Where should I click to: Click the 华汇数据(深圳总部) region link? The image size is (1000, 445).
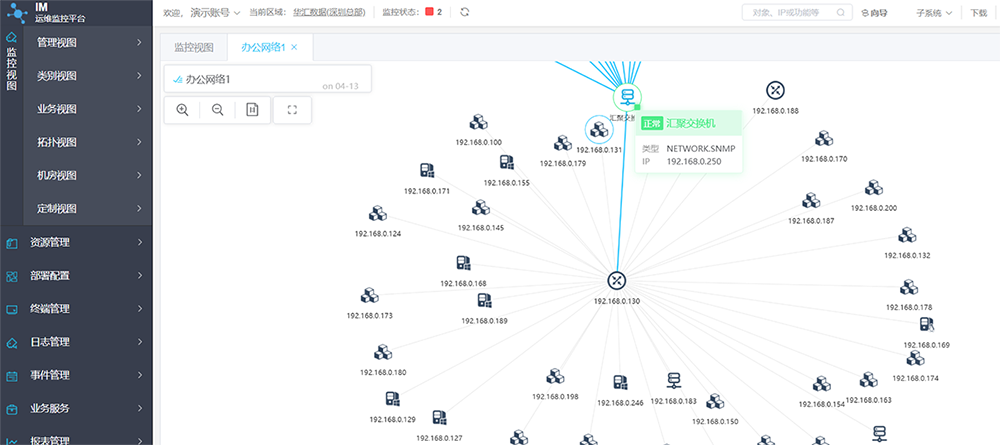pyautogui.click(x=329, y=12)
